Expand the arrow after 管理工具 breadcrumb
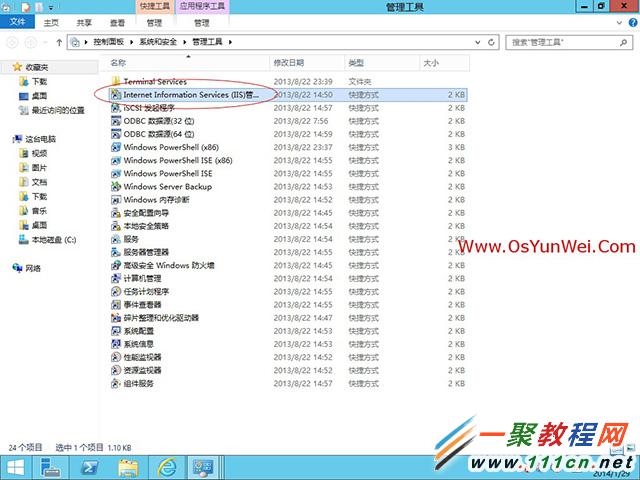This screenshot has width=640, height=480. point(230,42)
